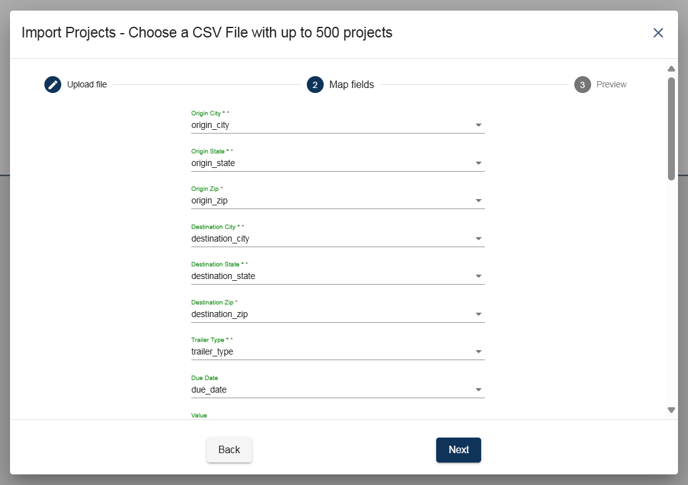Image resolution: width=688 pixels, height=485 pixels.
Task: Click the pencil icon for Upload file step
Action: point(53,84)
